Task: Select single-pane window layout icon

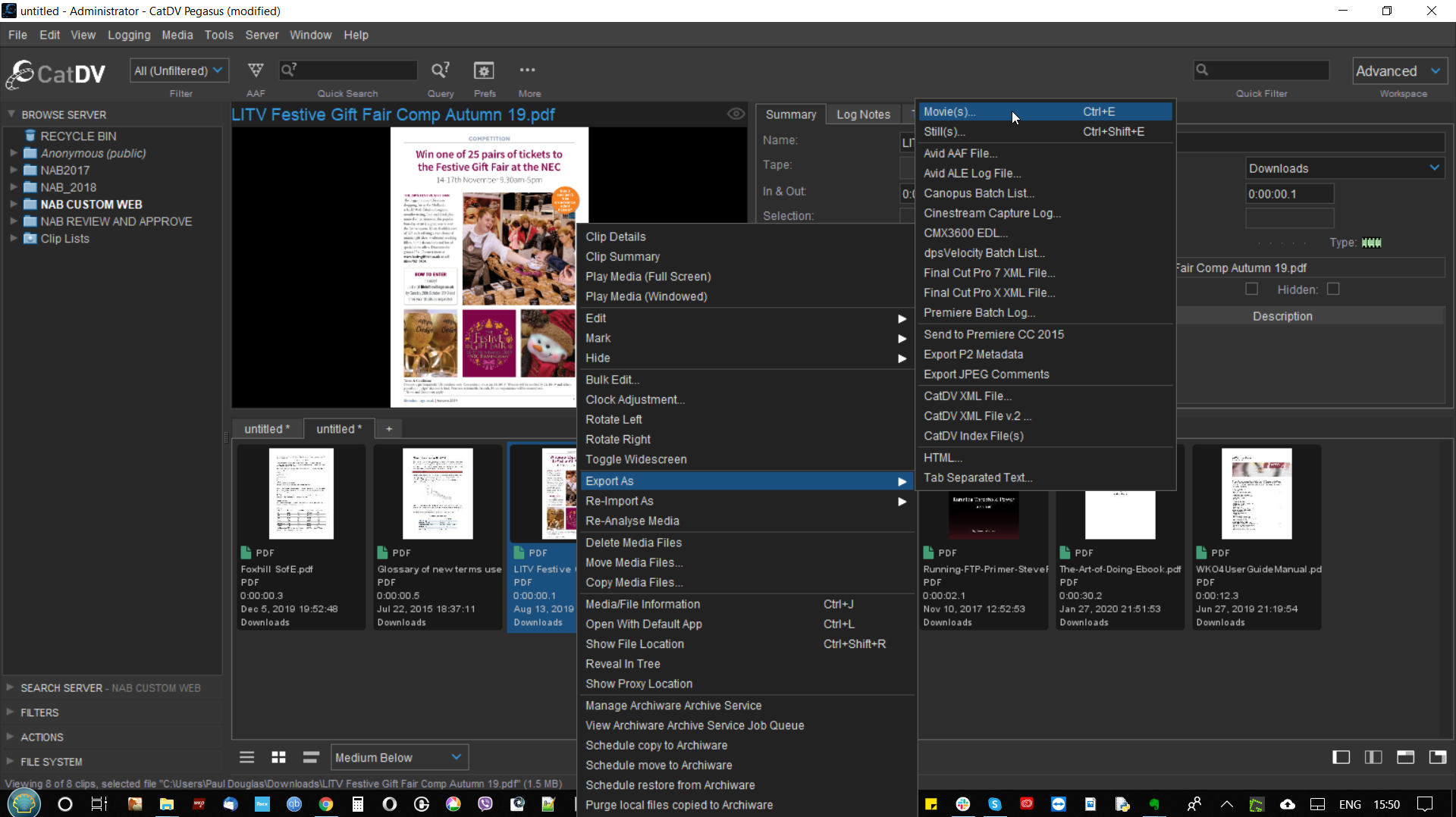Action: (x=1341, y=757)
